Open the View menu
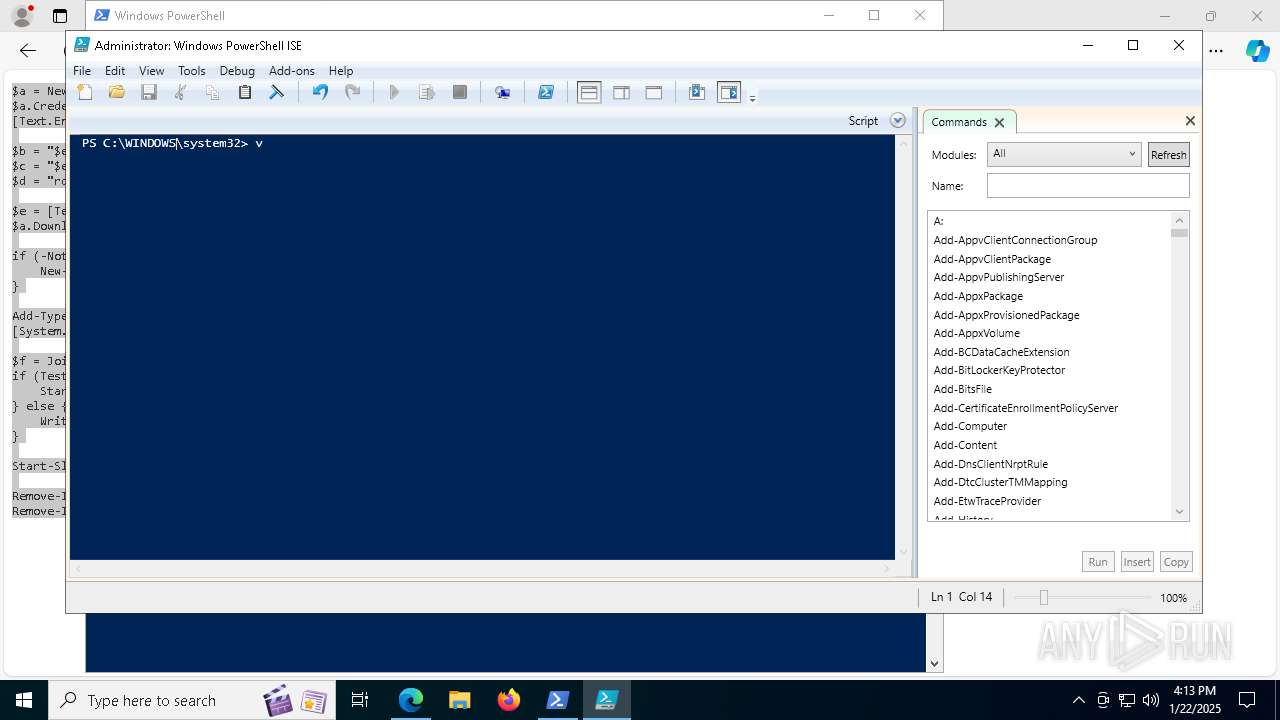This screenshot has height=720, width=1280. 151,70
